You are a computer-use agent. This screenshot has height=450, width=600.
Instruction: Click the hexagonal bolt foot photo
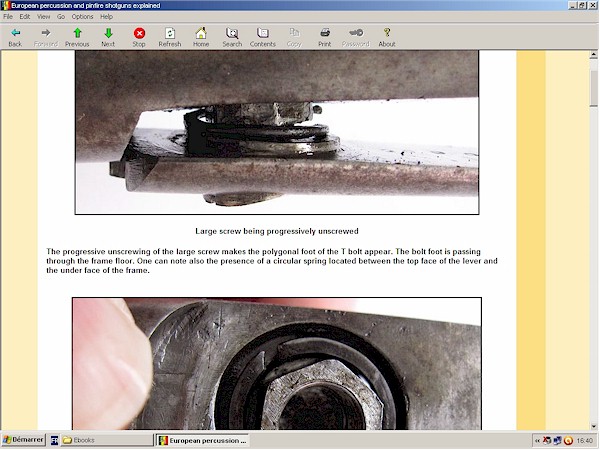point(277,364)
